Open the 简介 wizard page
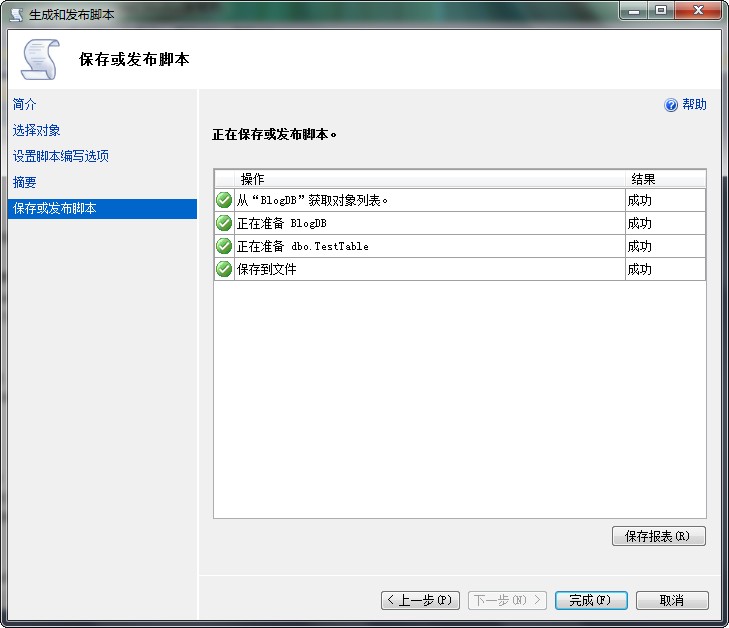The width and height of the screenshot is (729, 628). (x=25, y=104)
